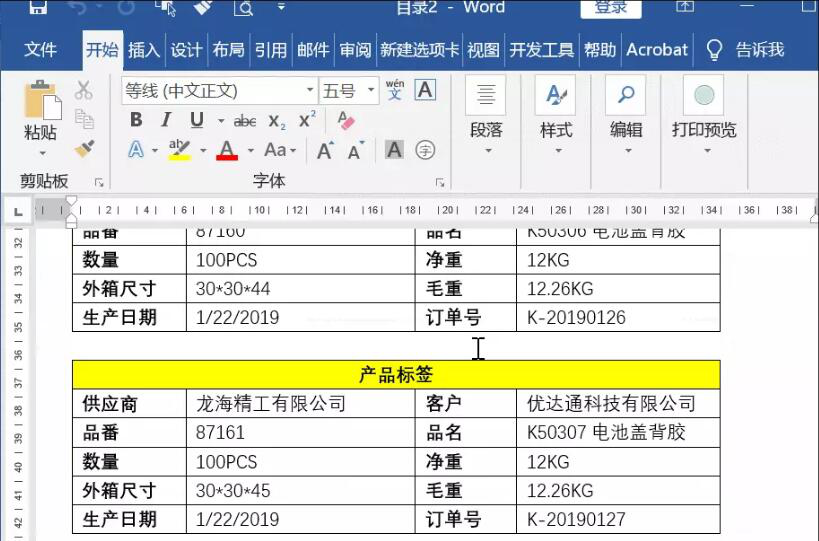Toggle superscript X2 formatting
819x541 pixels.
pyautogui.click(x=307, y=120)
